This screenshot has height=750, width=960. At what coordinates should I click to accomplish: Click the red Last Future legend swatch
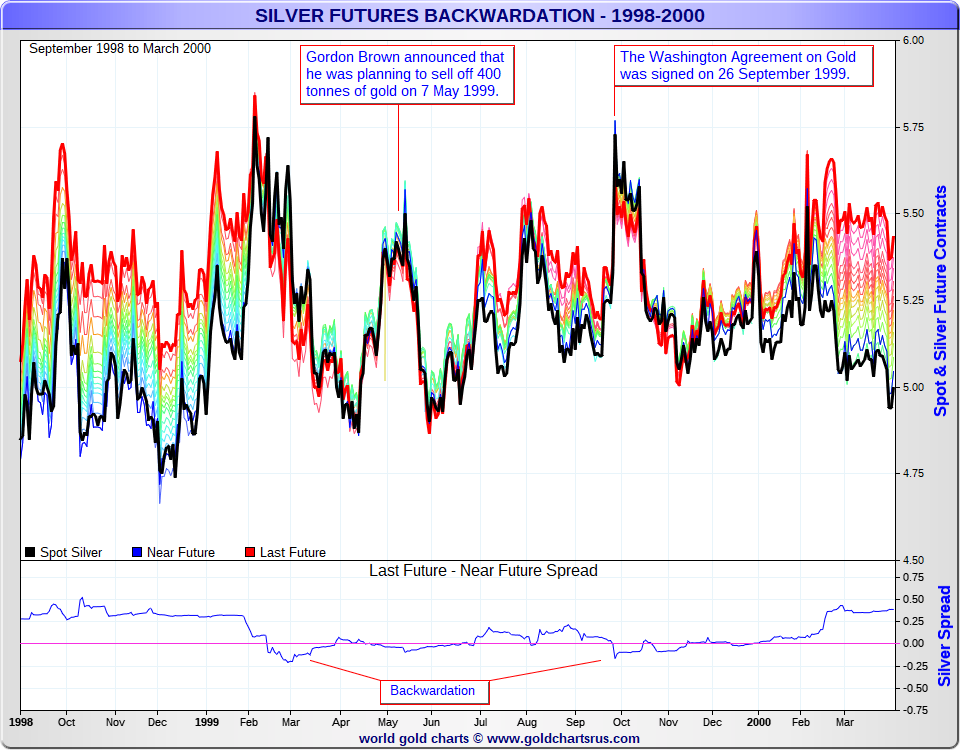250,552
